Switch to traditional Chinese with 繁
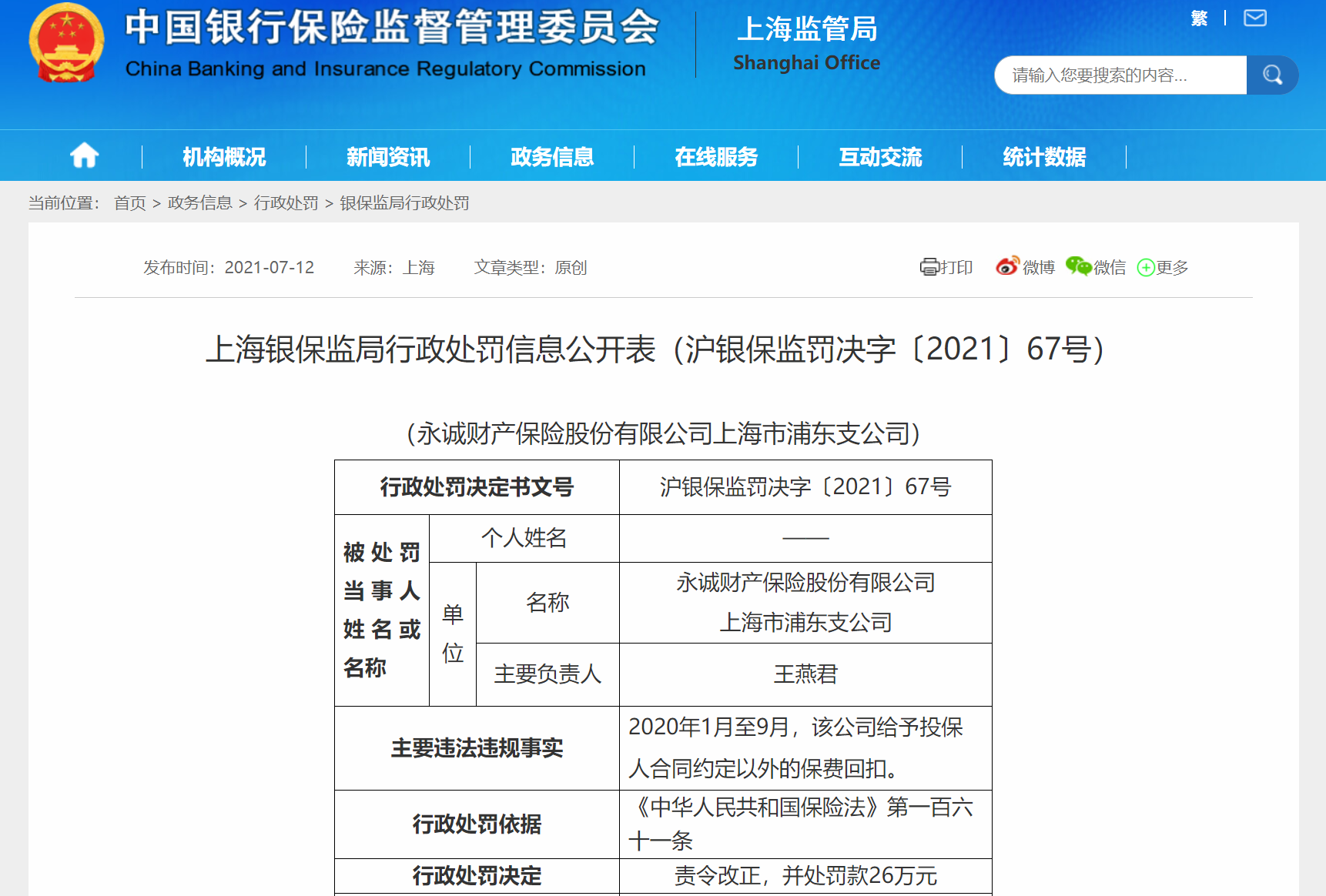 point(1199,18)
